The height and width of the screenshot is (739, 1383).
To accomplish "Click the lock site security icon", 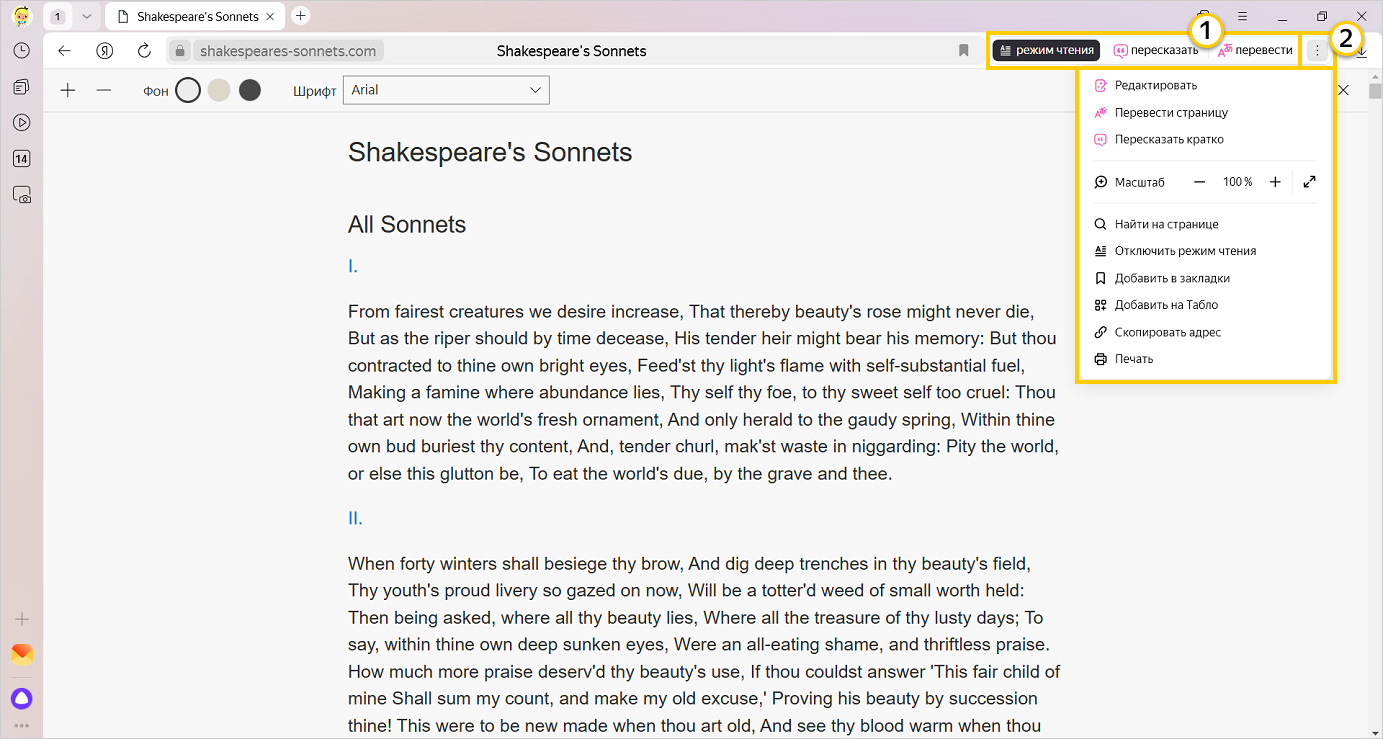I will click(x=180, y=51).
